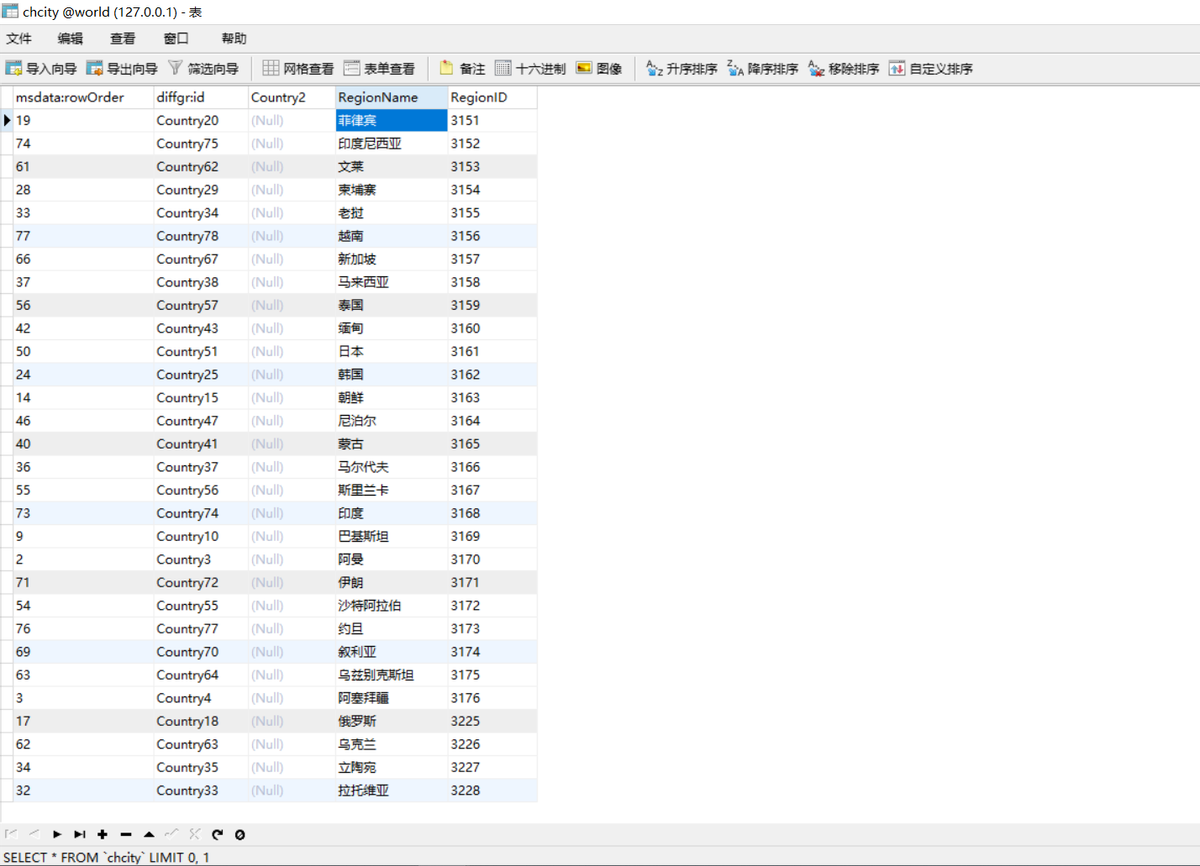Select the 印度尼西亚 cell

(x=392, y=143)
